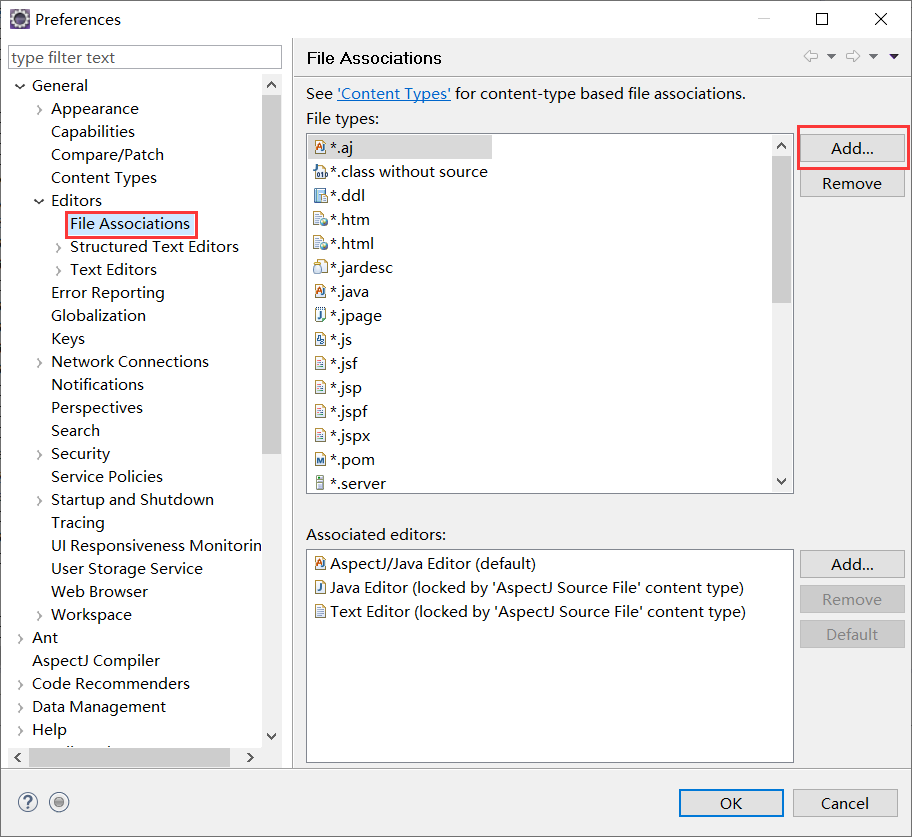Image resolution: width=912 pixels, height=837 pixels.
Task: Click the Eclipse icon in the title bar
Action: click(19, 18)
